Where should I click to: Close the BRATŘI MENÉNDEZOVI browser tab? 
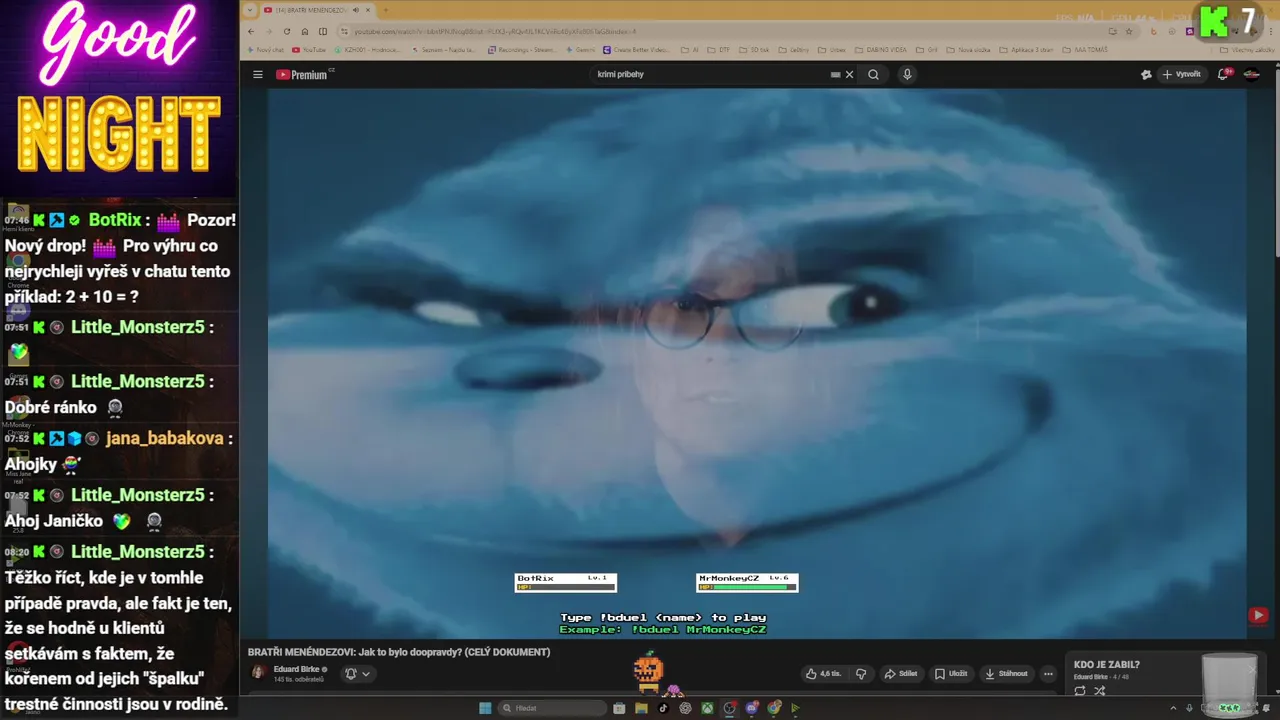(368, 10)
